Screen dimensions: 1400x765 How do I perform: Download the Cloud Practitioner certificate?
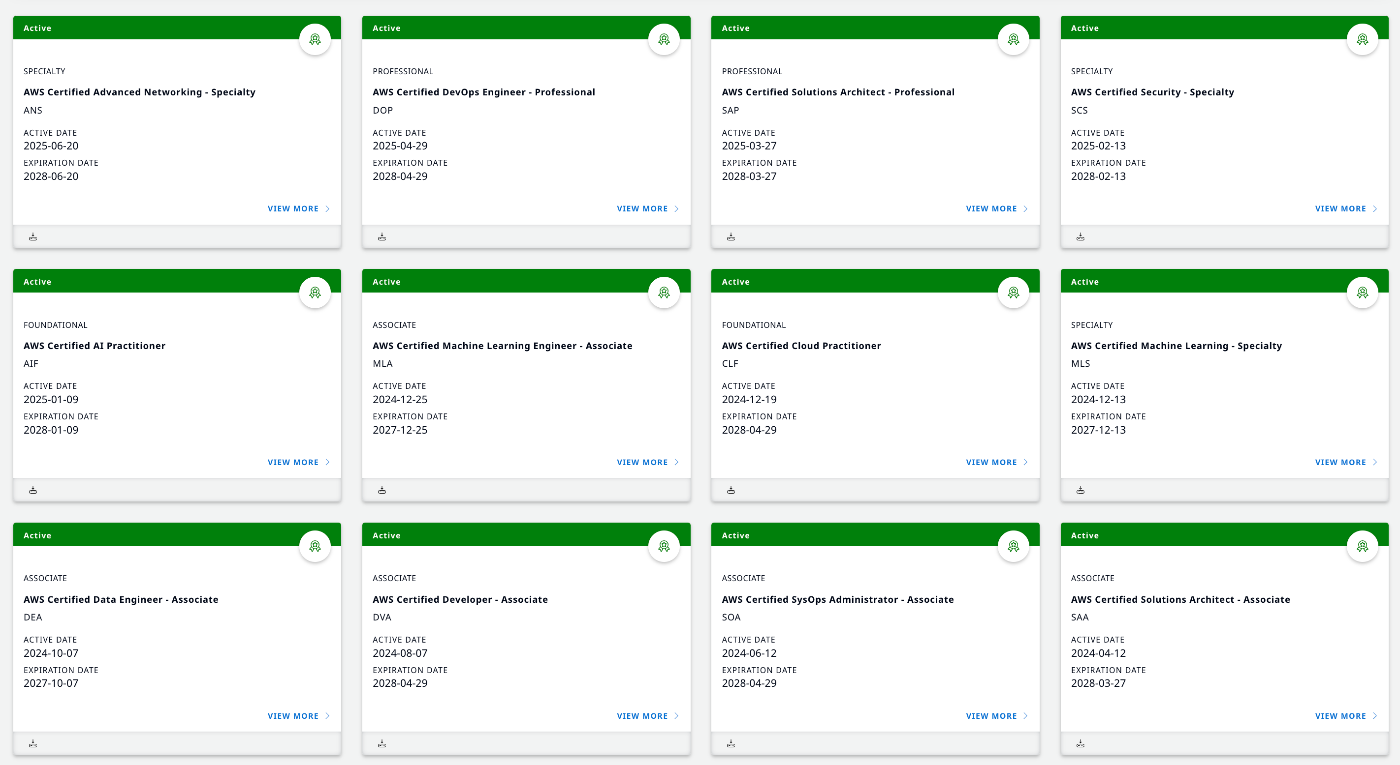coord(731,490)
